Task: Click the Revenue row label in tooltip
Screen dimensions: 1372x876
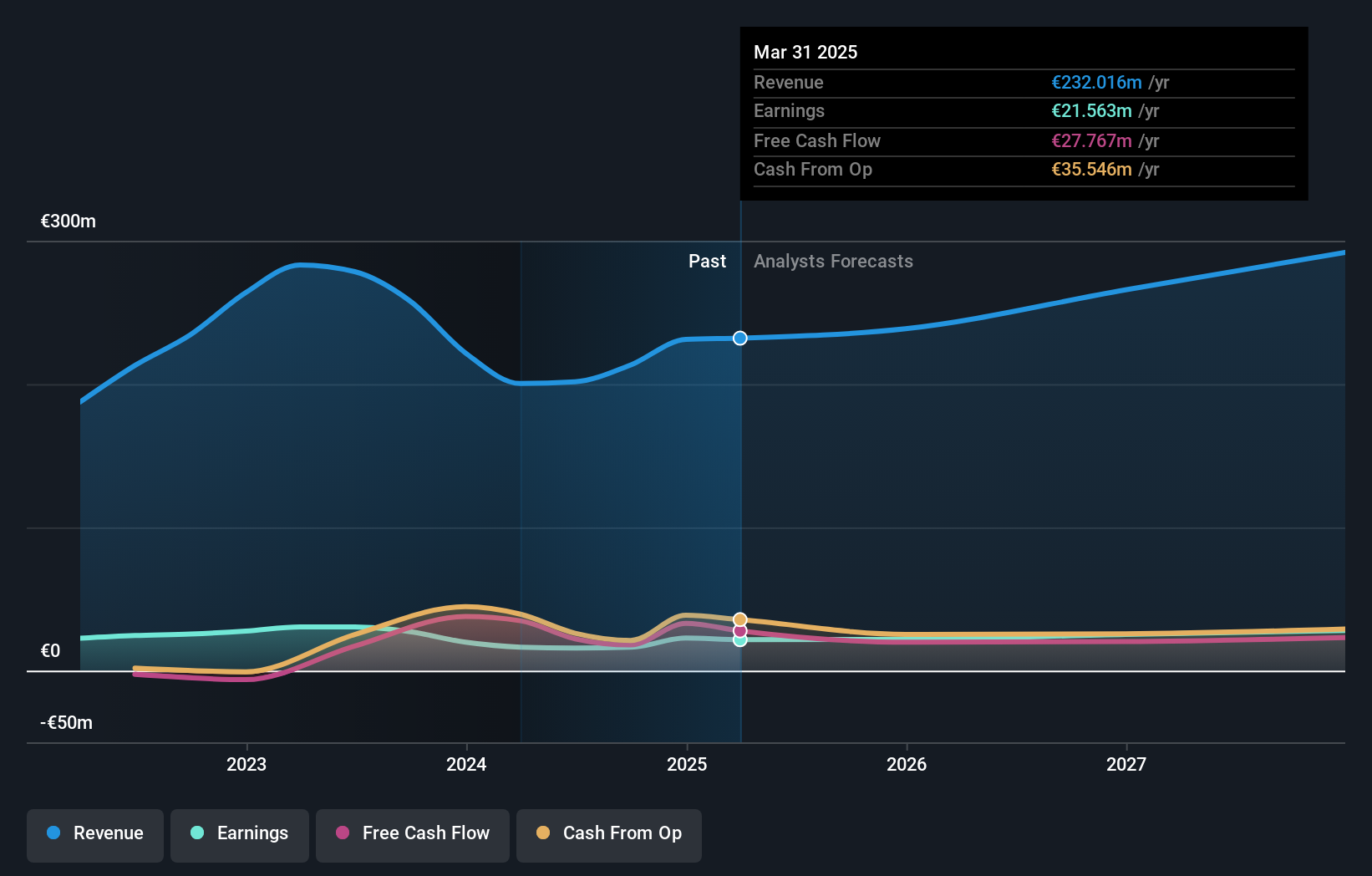Action: pyautogui.click(x=788, y=83)
